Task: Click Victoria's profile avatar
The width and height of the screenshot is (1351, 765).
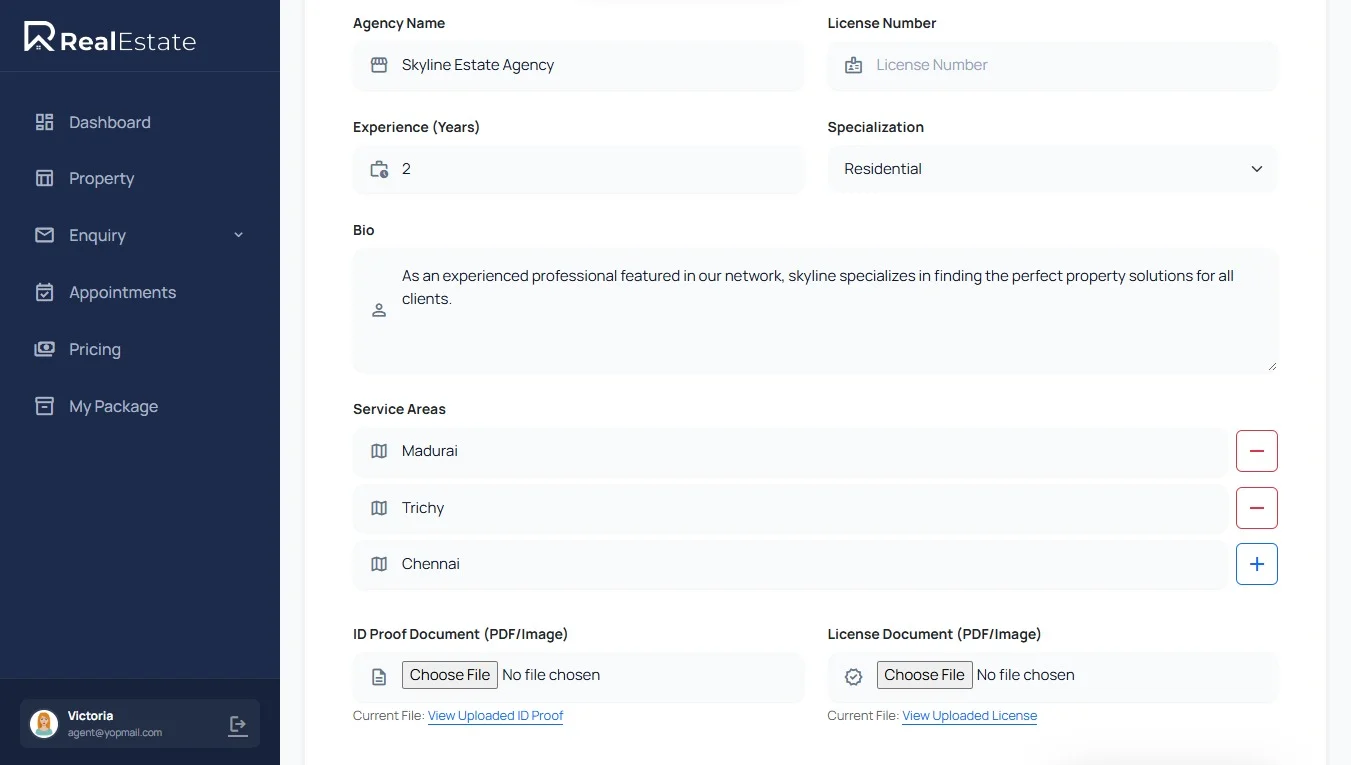Action: click(x=44, y=724)
